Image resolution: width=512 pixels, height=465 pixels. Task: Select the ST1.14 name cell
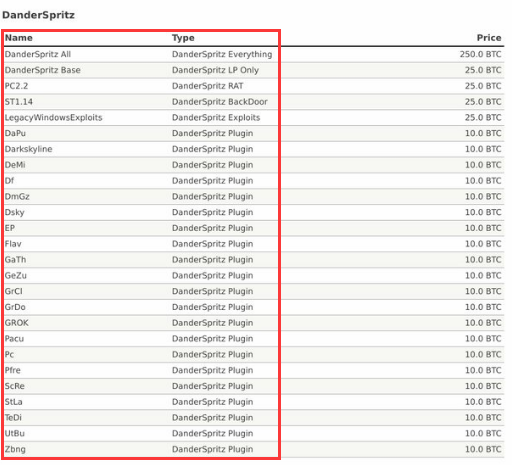pyautogui.click(x=19, y=102)
